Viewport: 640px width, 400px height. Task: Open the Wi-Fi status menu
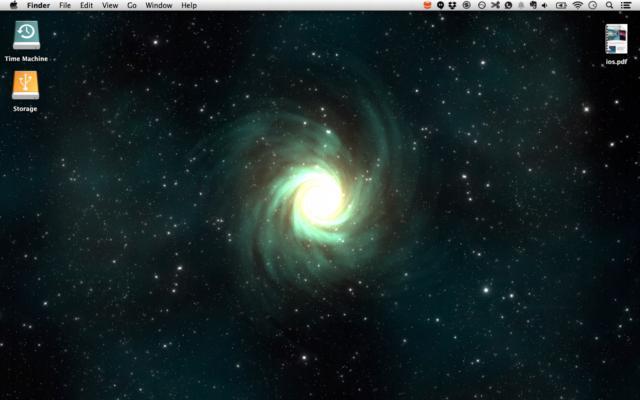coord(577,5)
